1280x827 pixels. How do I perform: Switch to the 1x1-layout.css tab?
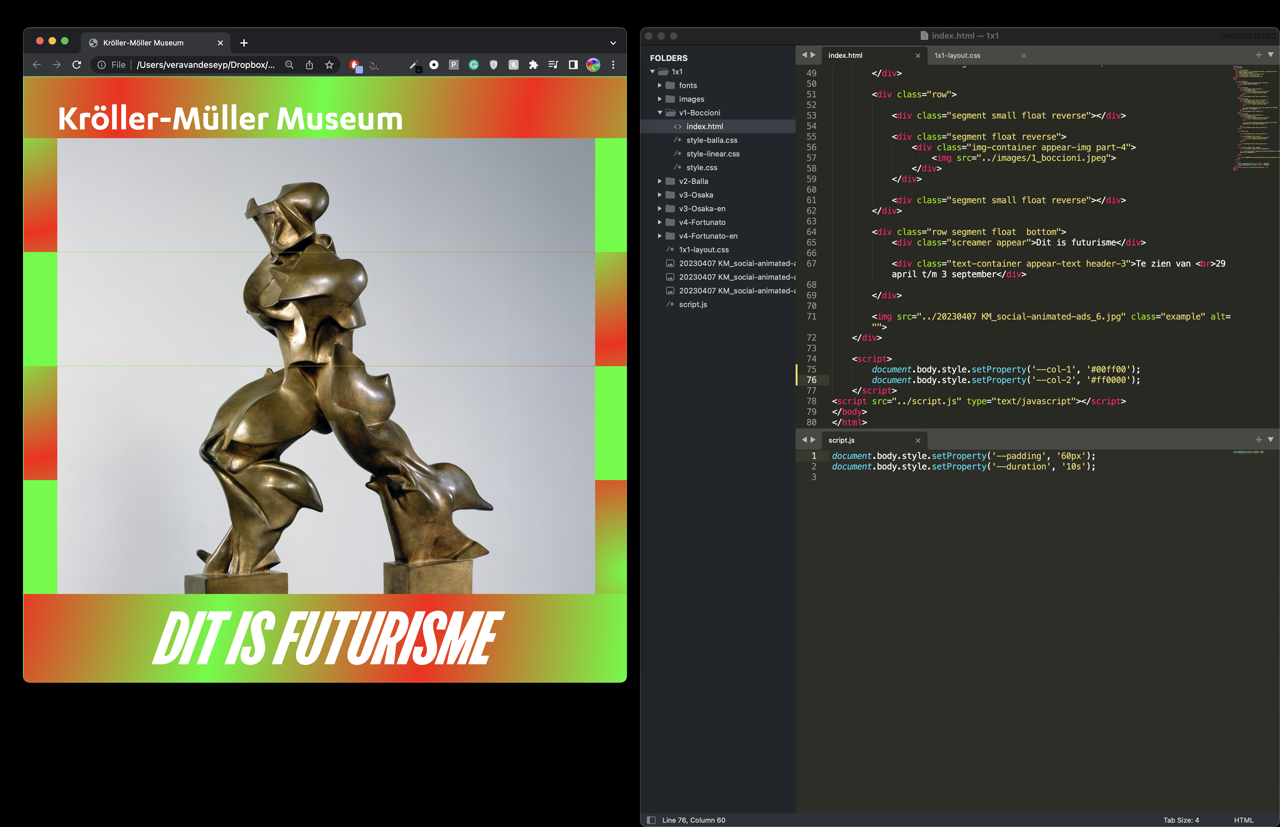[x=957, y=56]
